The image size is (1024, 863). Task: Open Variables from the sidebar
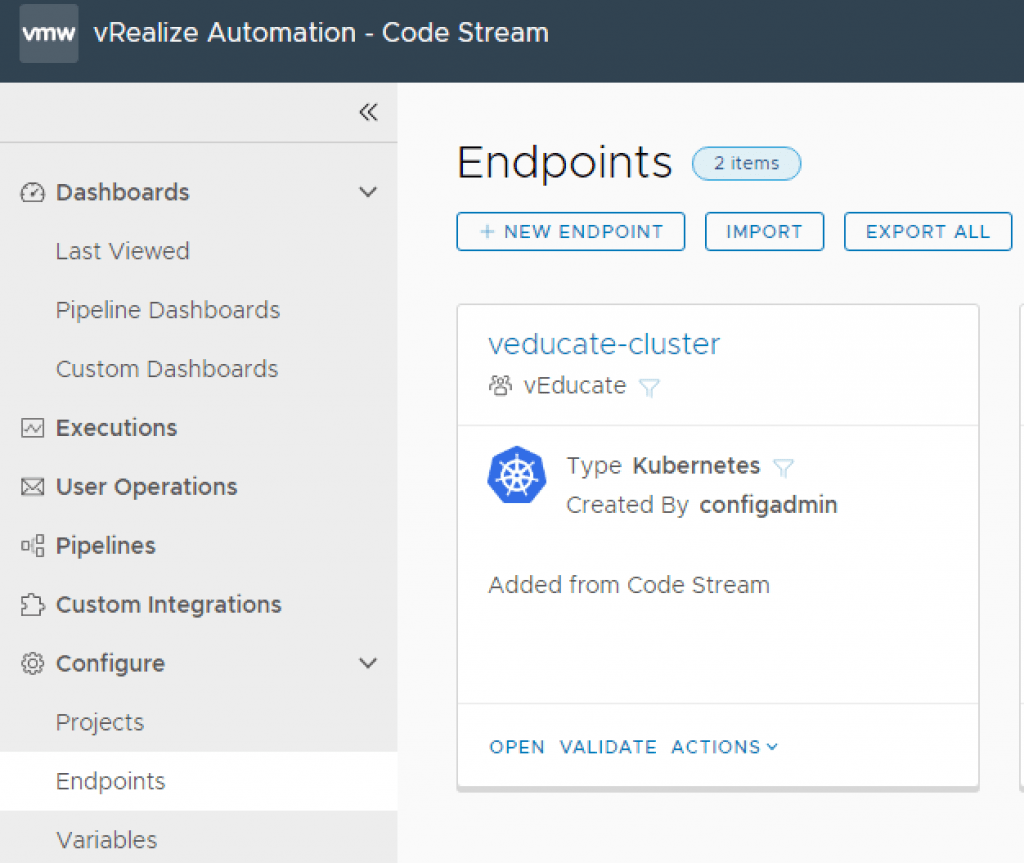pos(105,840)
